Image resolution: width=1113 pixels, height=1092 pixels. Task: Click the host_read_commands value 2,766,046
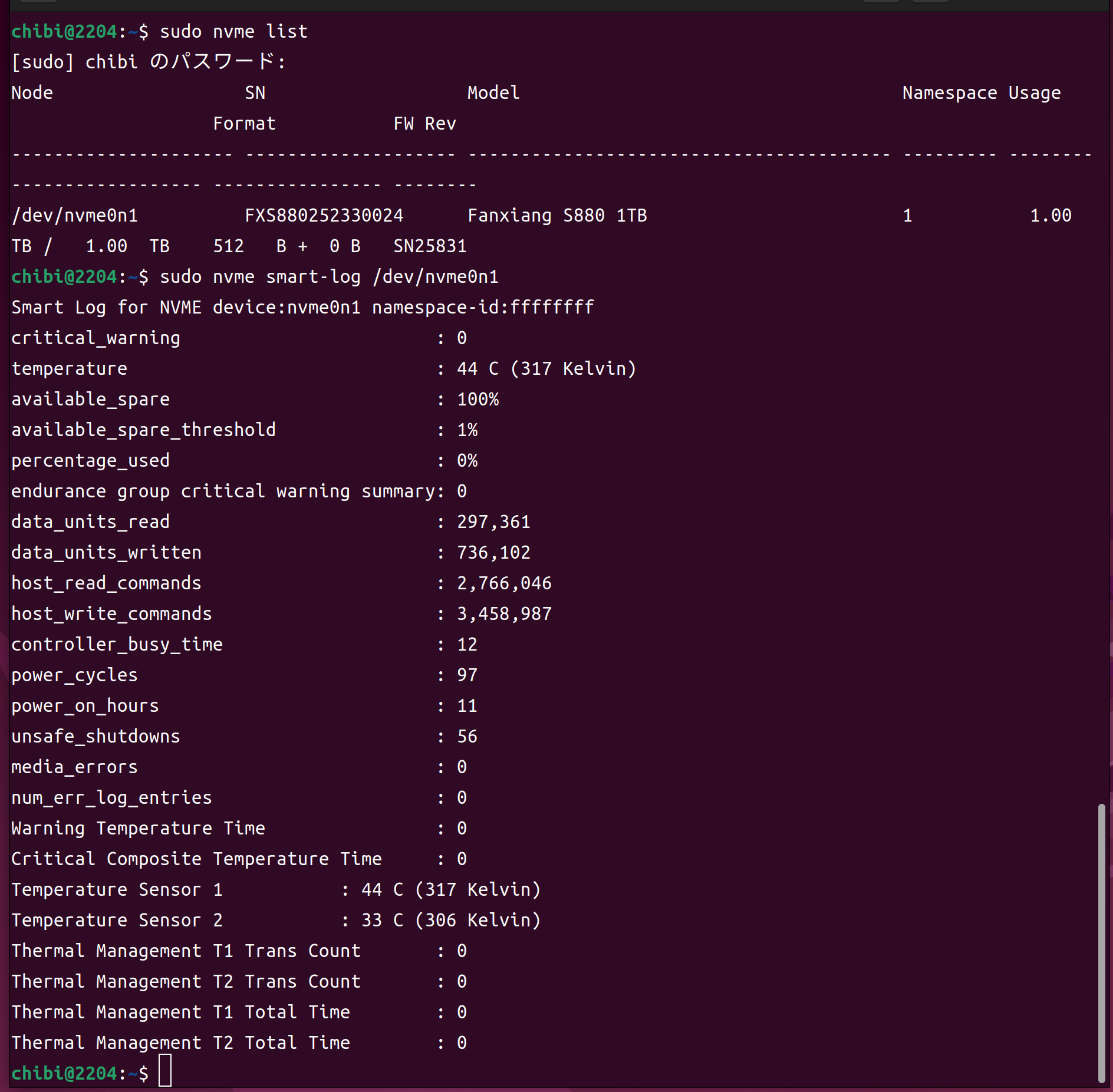(504, 583)
